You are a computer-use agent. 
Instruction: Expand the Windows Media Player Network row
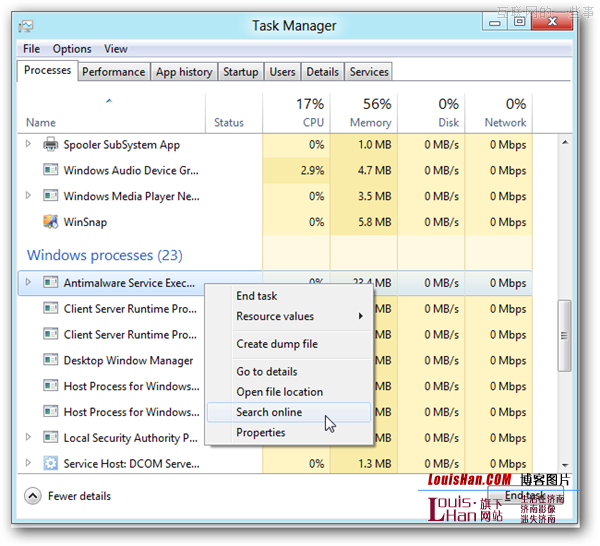pyautogui.click(x=28, y=195)
